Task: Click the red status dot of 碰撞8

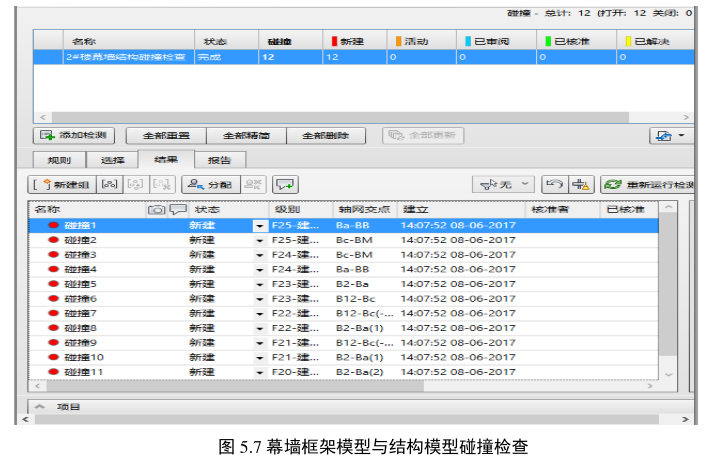Action: 53,328
